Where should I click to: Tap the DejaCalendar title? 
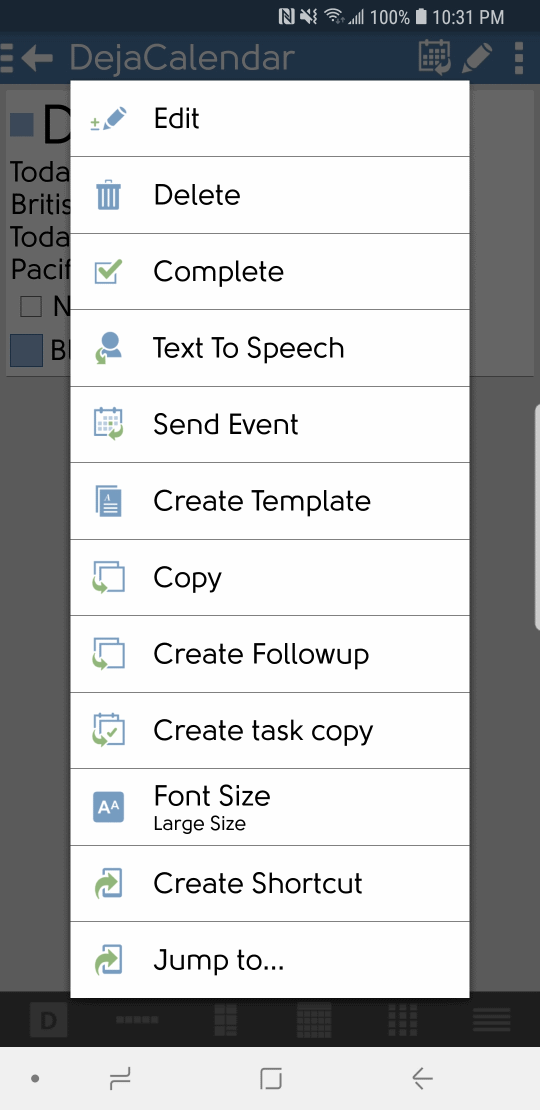(181, 57)
